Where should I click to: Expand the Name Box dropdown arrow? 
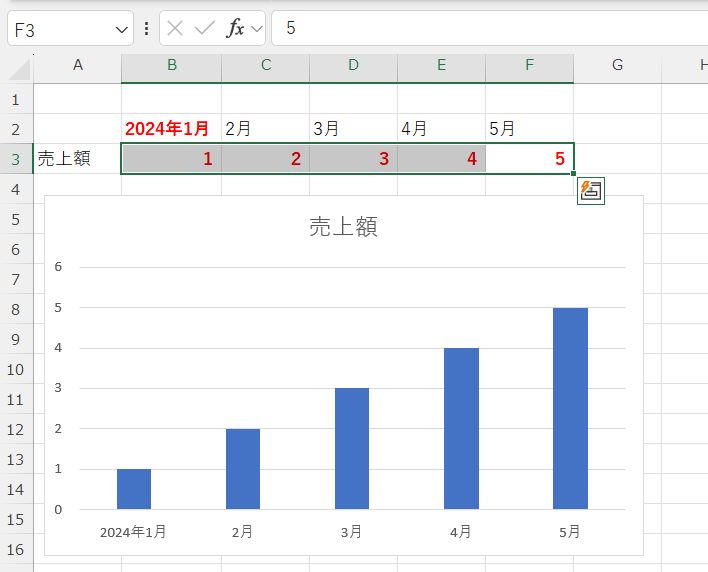click(x=121, y=30)
